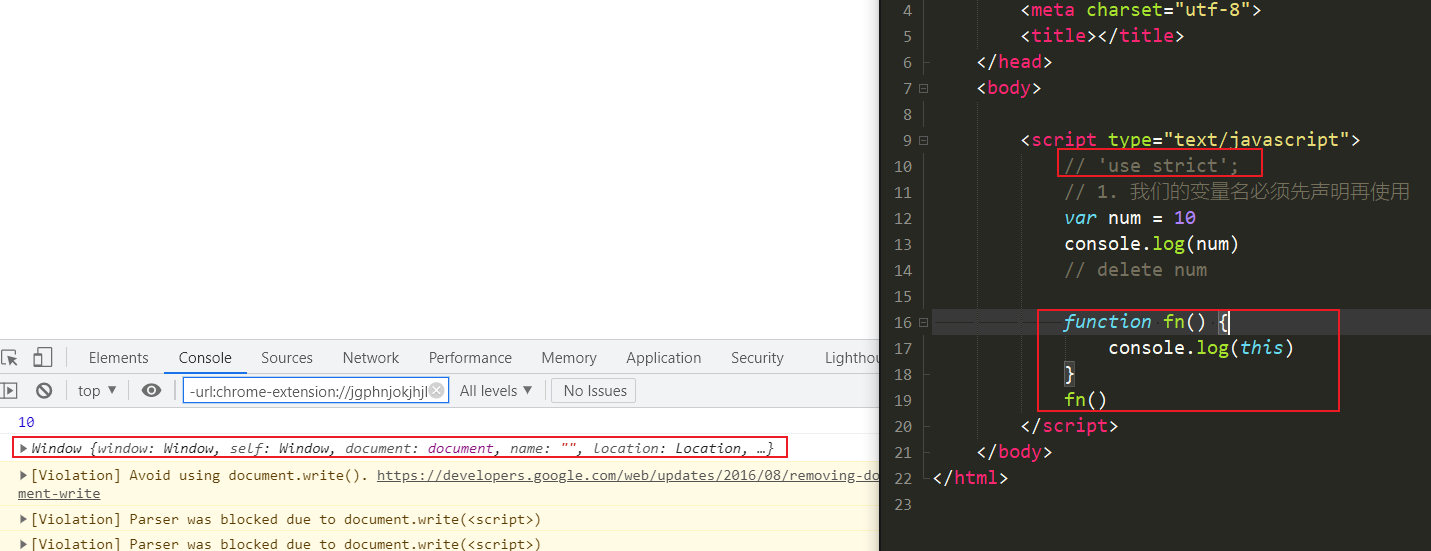Expand the first Parser was blocked violation
The width and height of the screenshot is (1431, 551).
(24, 519)
